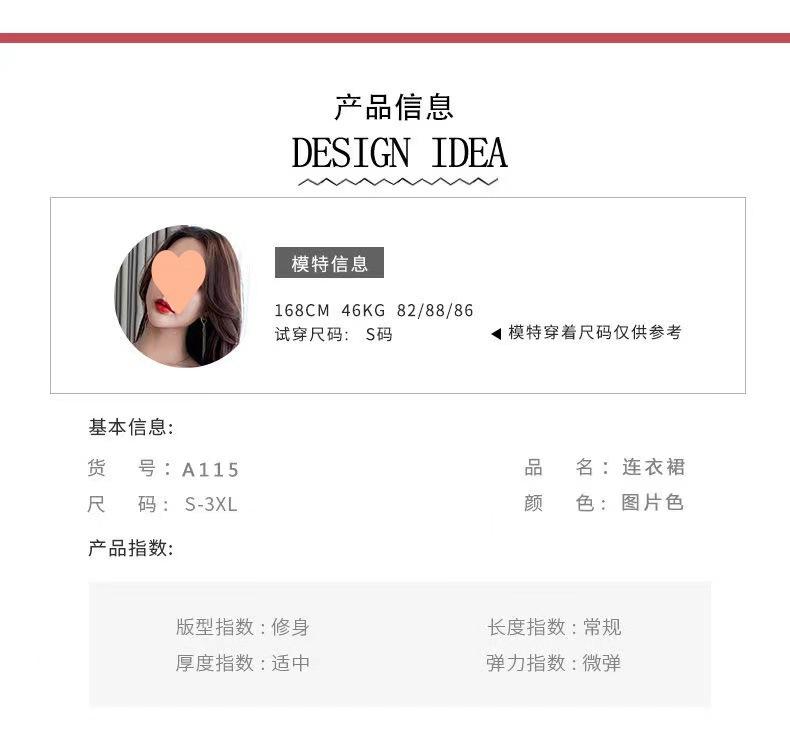The image size is (790, 730).
Task: Click 弹力指数：微弹 in the gray panel
Action: pos(554,663)
